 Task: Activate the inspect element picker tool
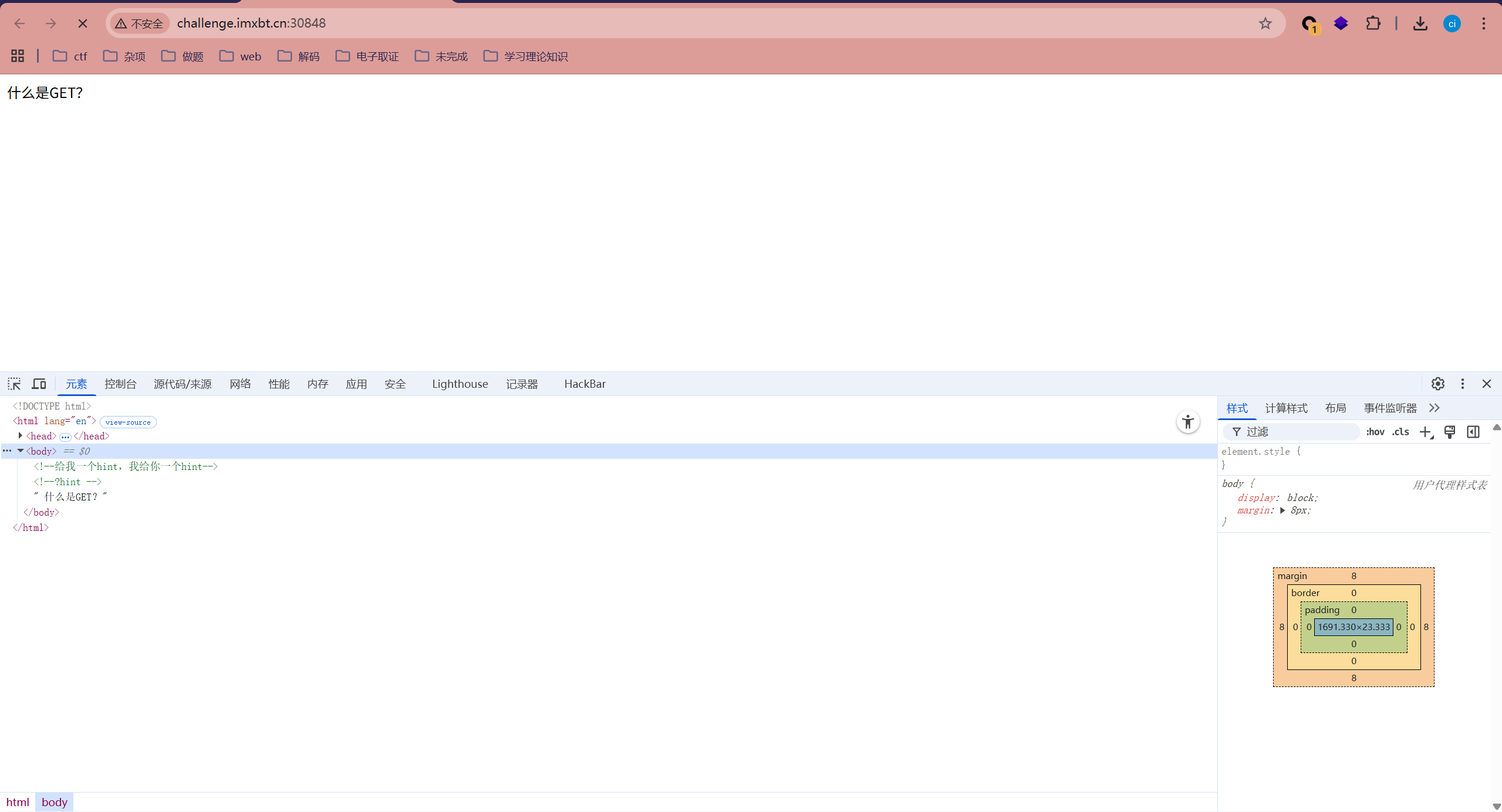pos(14,384)
